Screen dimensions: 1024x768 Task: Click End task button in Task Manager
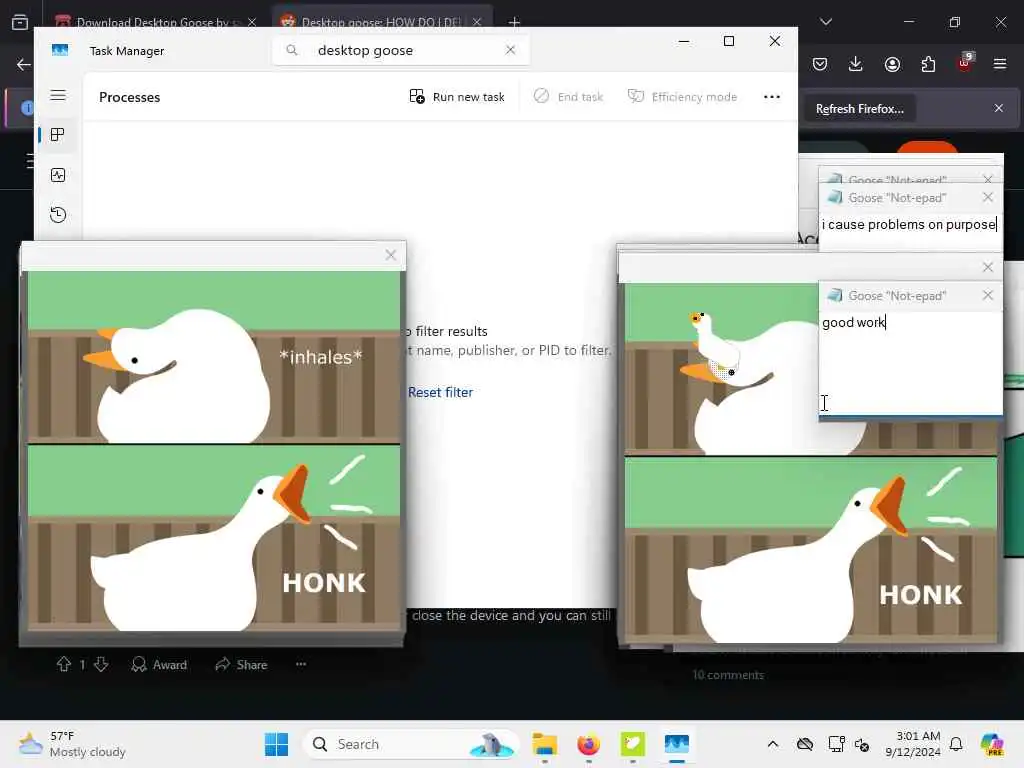(x=568, y=97)
